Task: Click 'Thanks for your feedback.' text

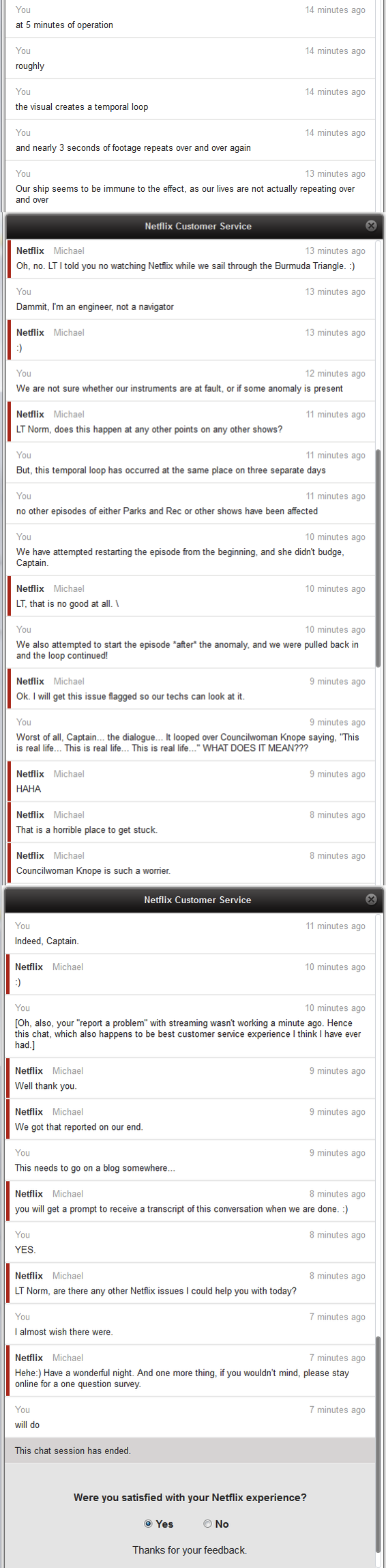Action: click(190, 1550)
